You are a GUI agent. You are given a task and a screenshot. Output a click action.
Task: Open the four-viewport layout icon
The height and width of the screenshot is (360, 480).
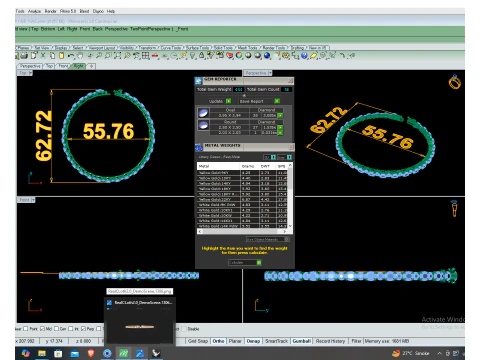pos(146,56)
